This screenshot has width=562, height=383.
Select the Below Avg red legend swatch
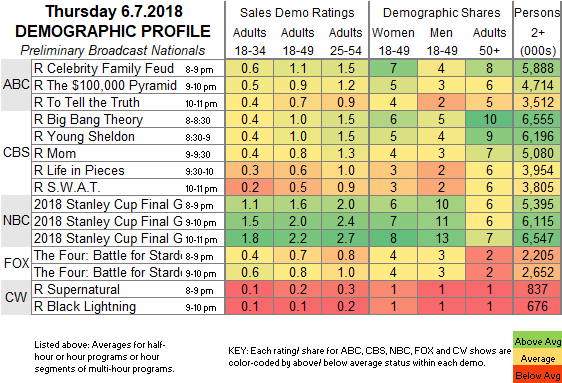(x=537, y=374)
